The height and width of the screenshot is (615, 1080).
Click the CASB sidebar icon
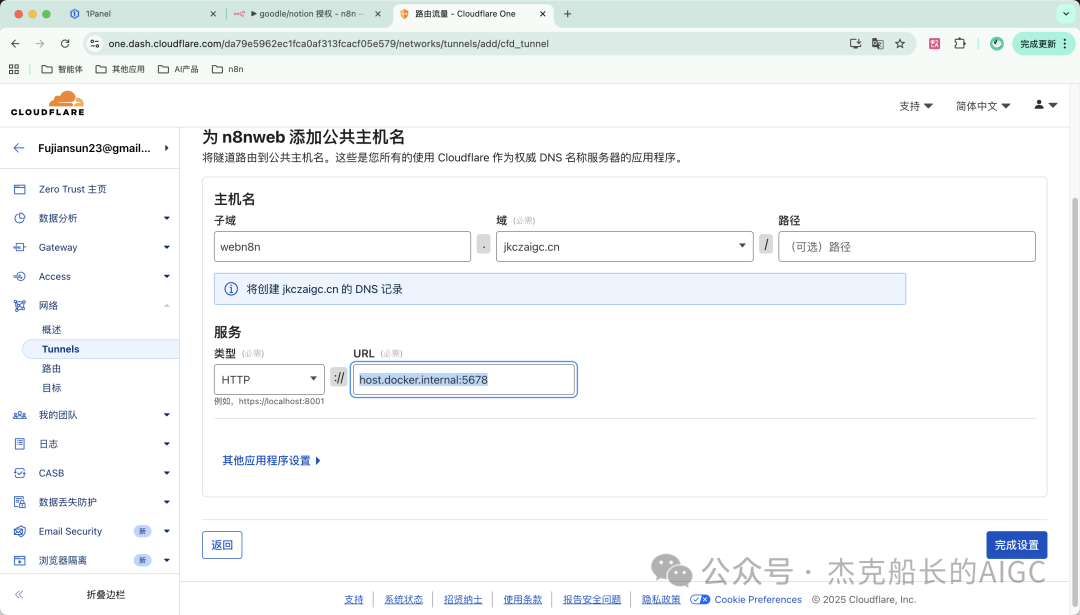[19, 473]
